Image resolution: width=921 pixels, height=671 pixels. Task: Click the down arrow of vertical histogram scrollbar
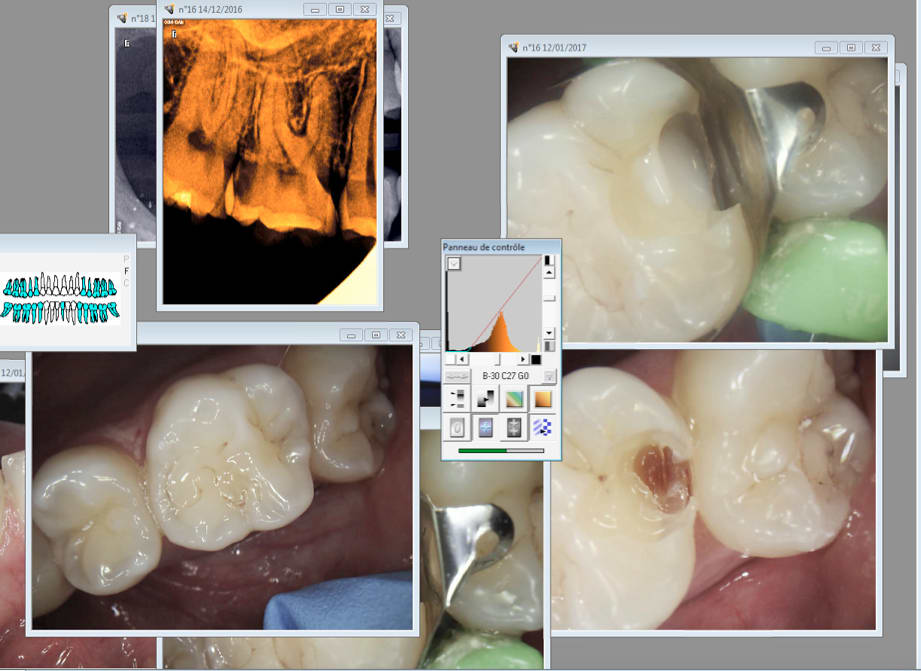pos(549,332)
